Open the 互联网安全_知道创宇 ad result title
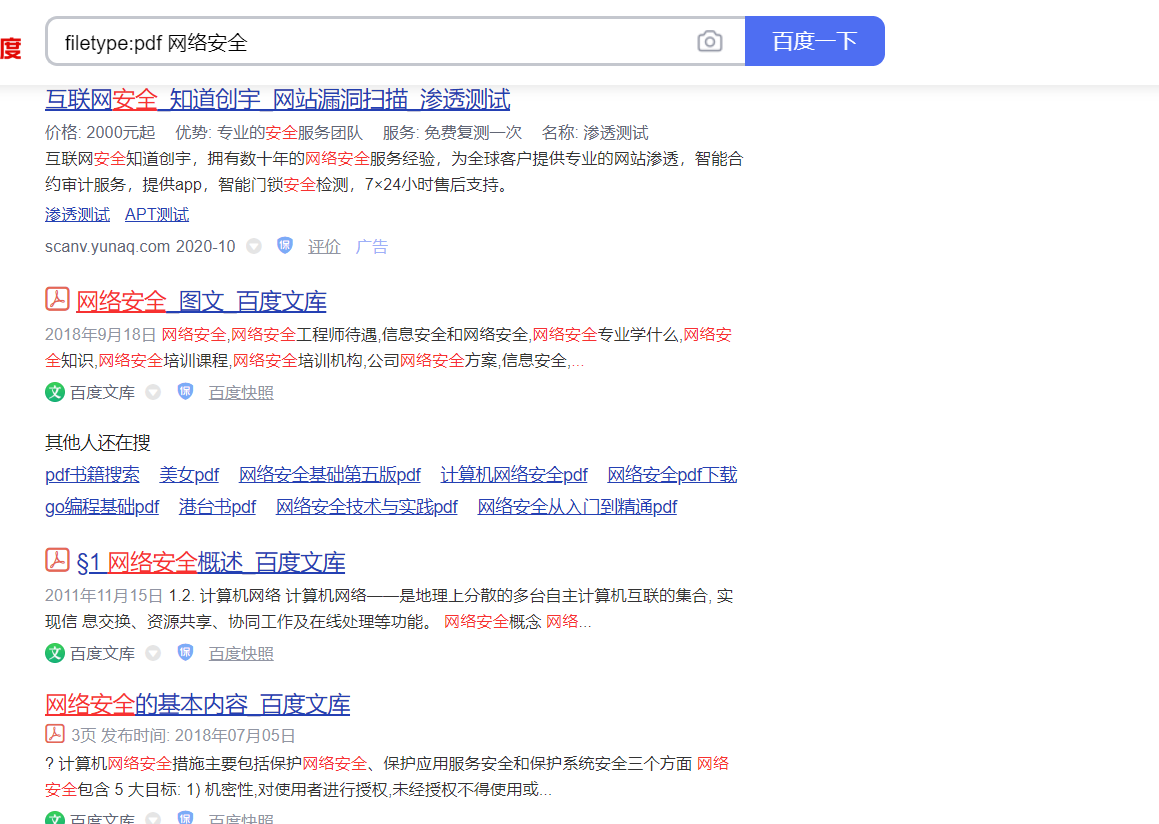This screenshot has width=1159, height=824. point(277,99)
